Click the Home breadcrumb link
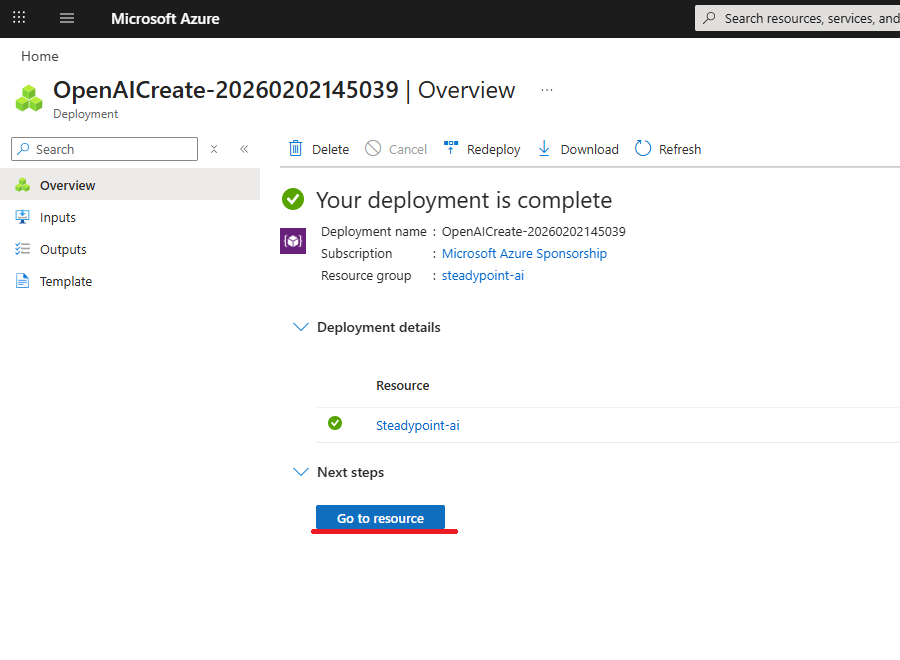This screenshot has height=660, width=900. [40, 56]
